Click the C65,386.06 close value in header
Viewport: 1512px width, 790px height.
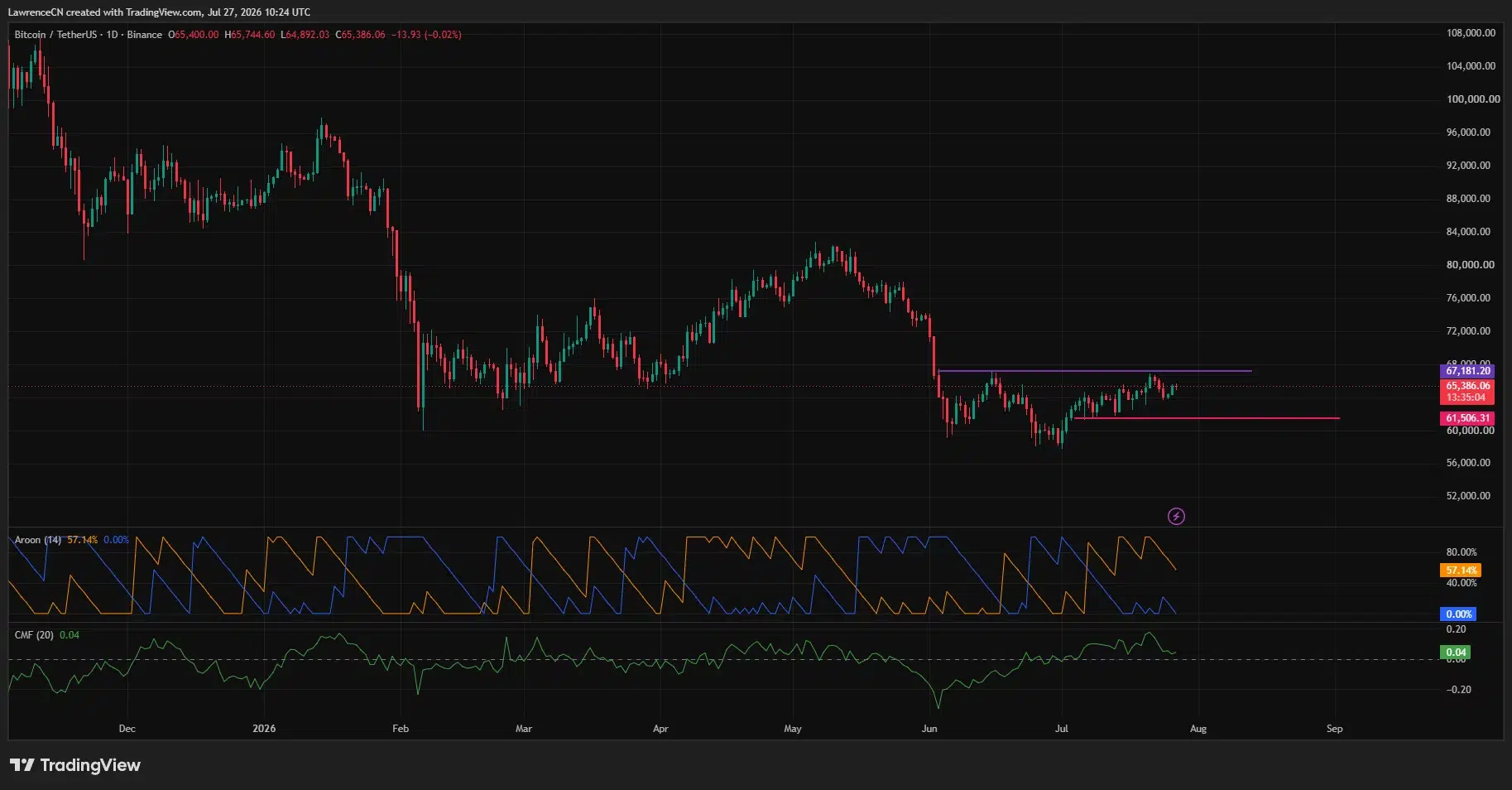pyautogui.click(x=360, y=35)
